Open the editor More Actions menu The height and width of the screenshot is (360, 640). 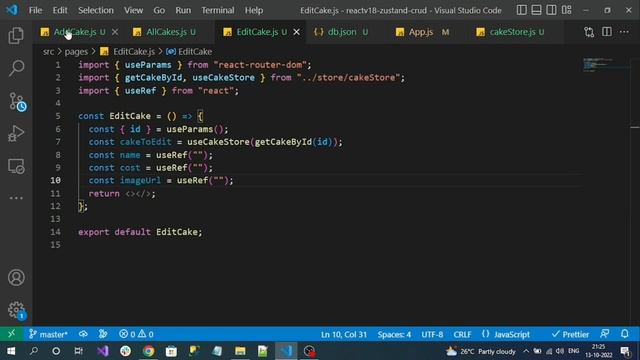pos(624,32)
